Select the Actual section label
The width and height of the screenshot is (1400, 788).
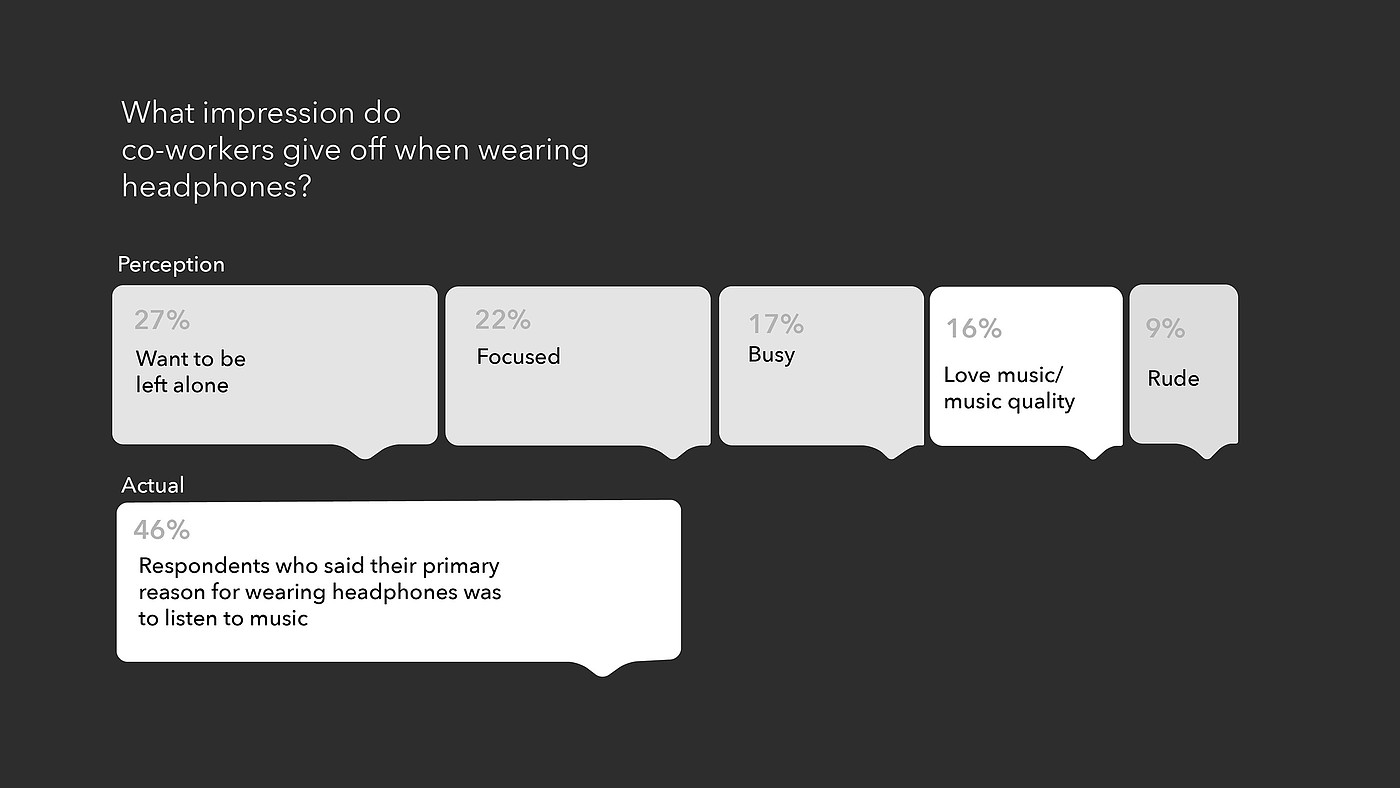[x=153, y=486]
